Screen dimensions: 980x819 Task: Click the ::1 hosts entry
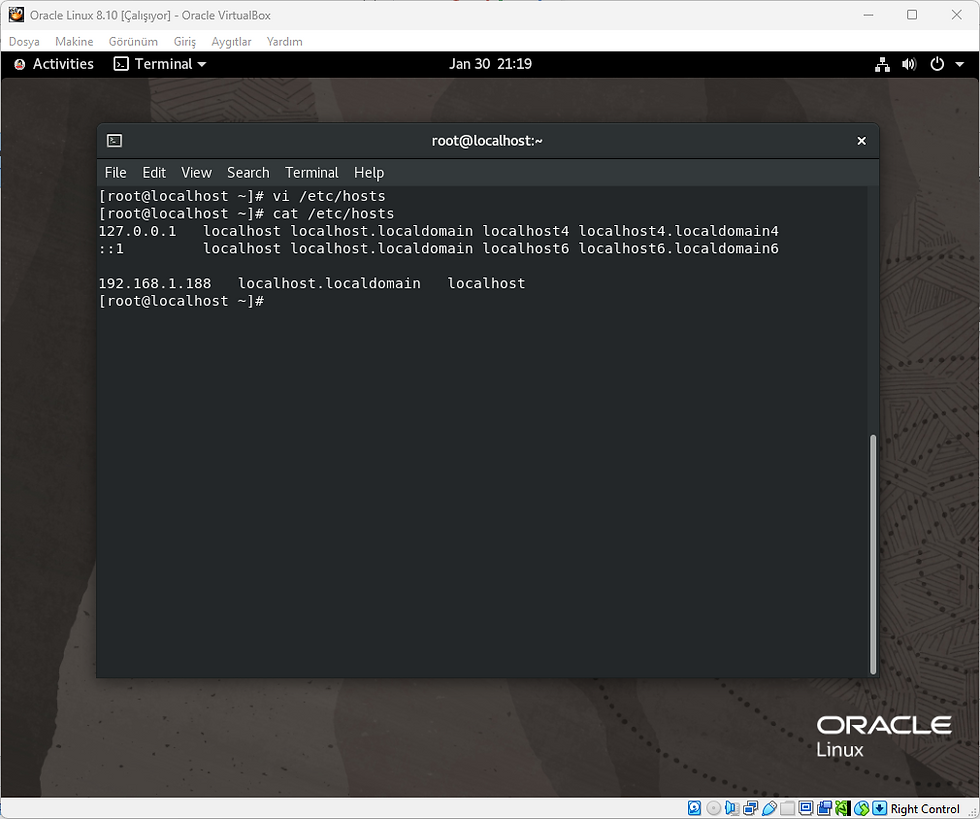(438, 249)
